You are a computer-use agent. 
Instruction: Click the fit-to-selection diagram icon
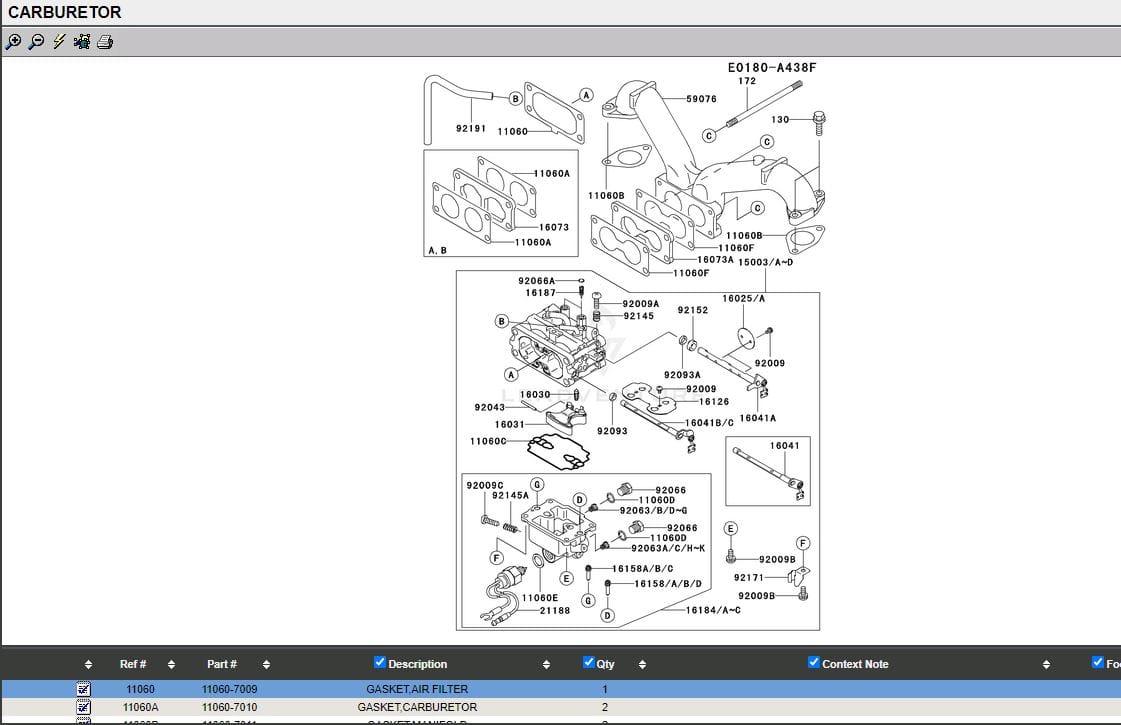pyautogui.click(x=82, y=42)
